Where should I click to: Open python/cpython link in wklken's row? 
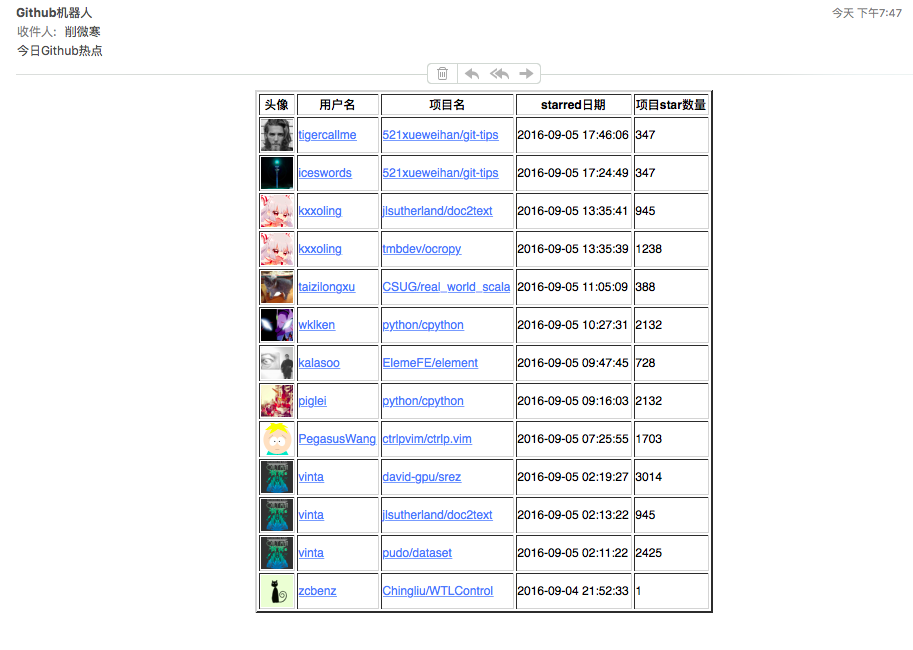pyautogui.click(x=423, y=325)
